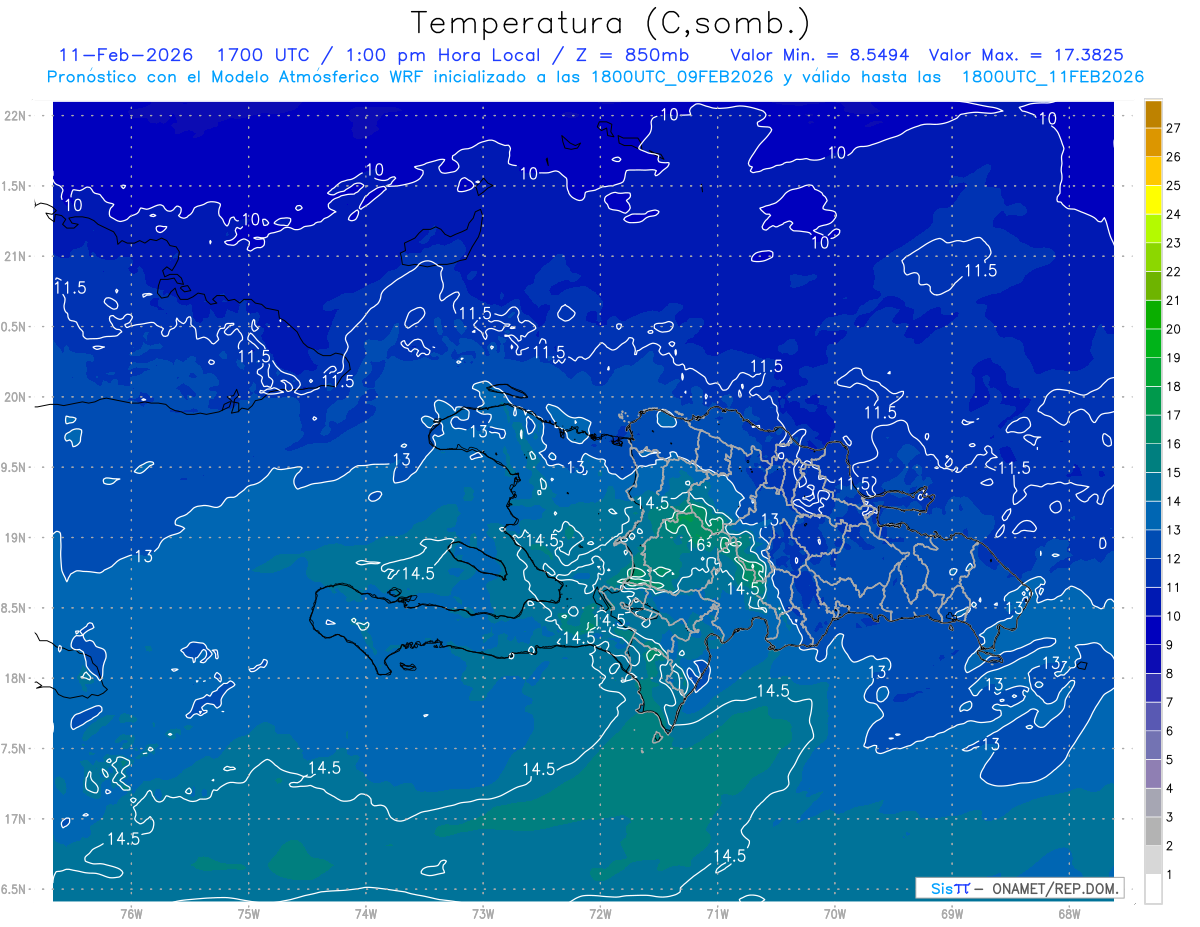Pick the purple colorbar swatch between 5 and 6

(1154, 745)
